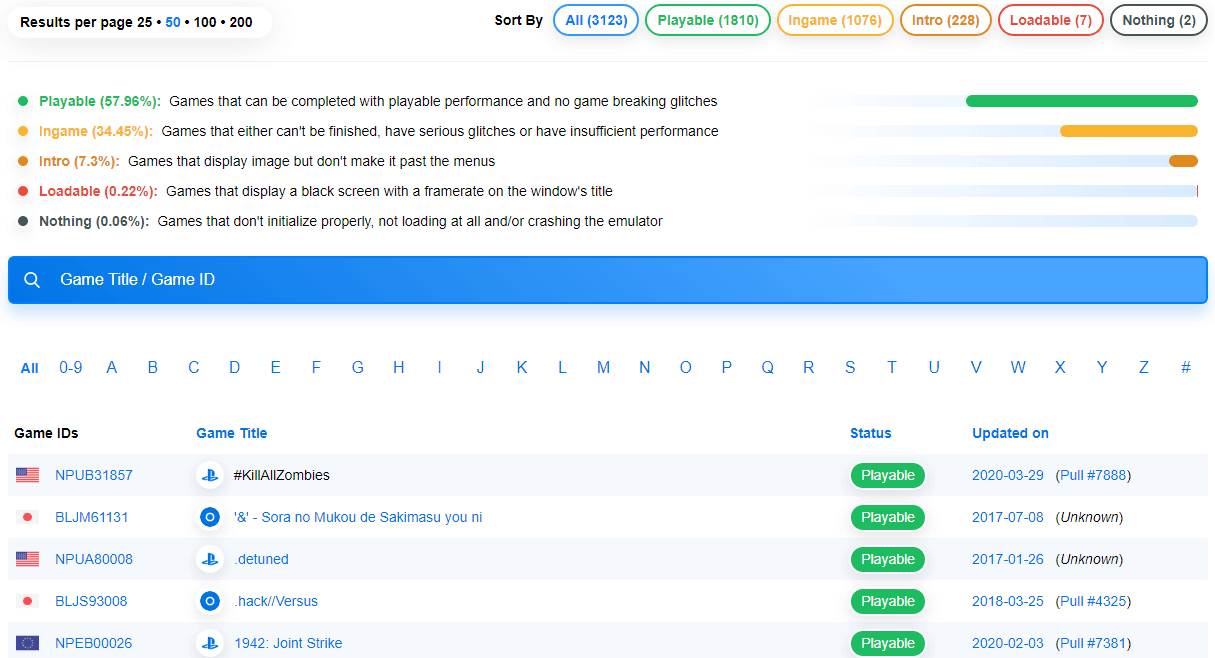This screenshot has height=658, width=1215.
Task: Select letter M in alphabet filter
Action: (603, 368)
